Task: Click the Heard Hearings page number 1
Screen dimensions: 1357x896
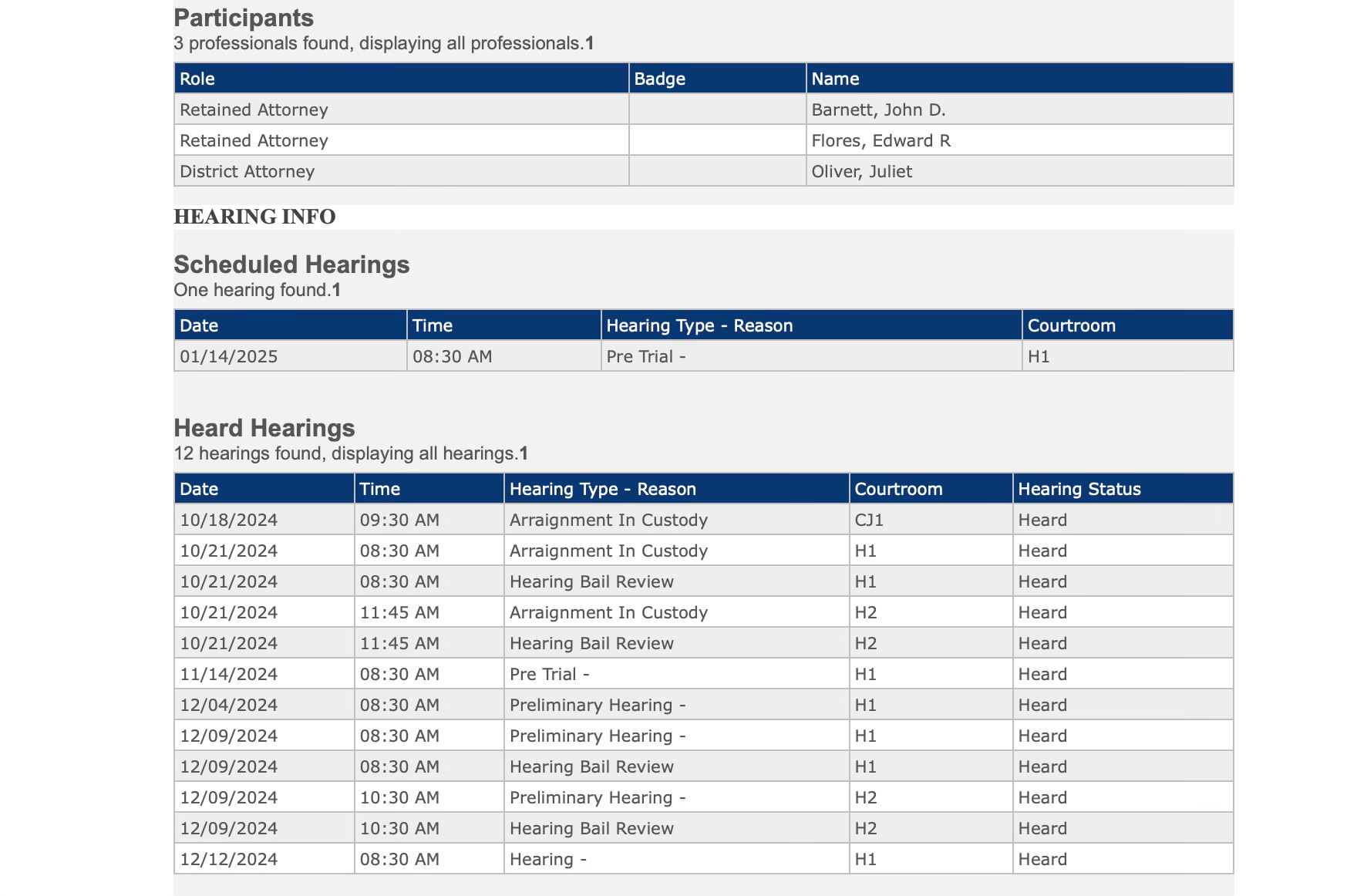Action: 524,453
